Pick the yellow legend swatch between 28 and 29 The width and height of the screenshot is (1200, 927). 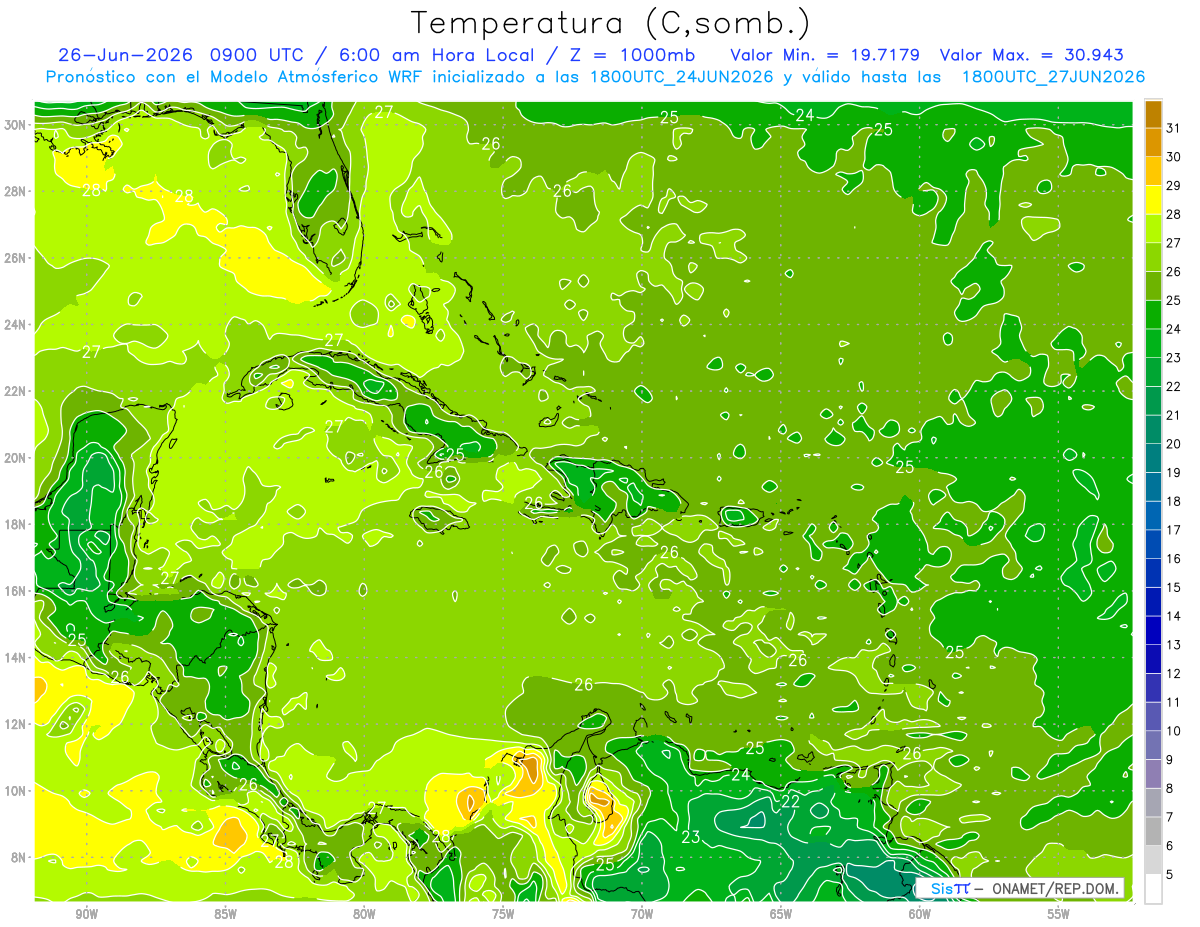[x=1153, y=200]
